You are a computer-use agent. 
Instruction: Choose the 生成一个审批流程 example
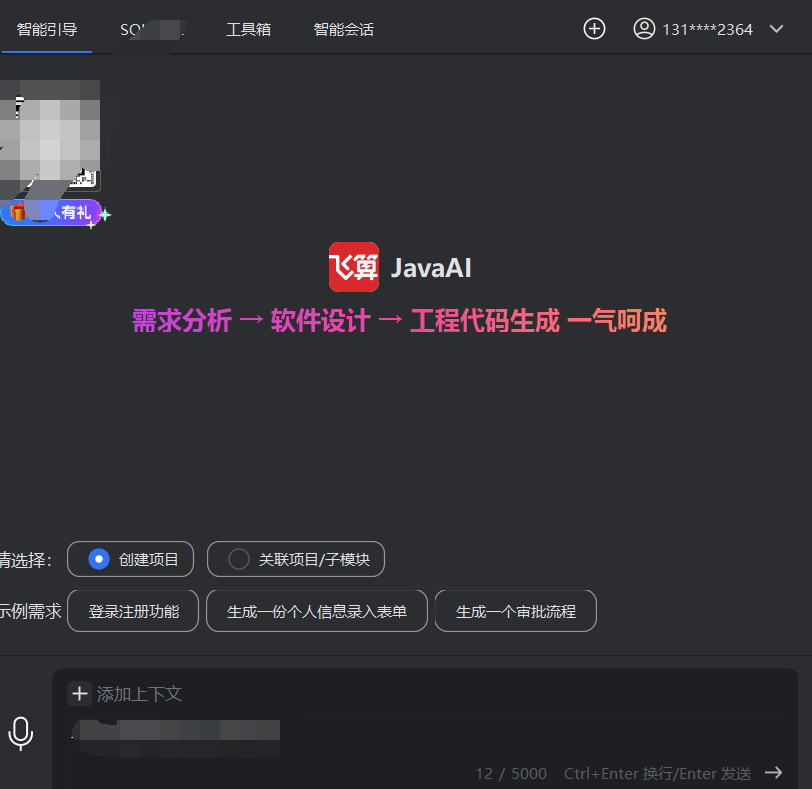[x=516, y=611]
